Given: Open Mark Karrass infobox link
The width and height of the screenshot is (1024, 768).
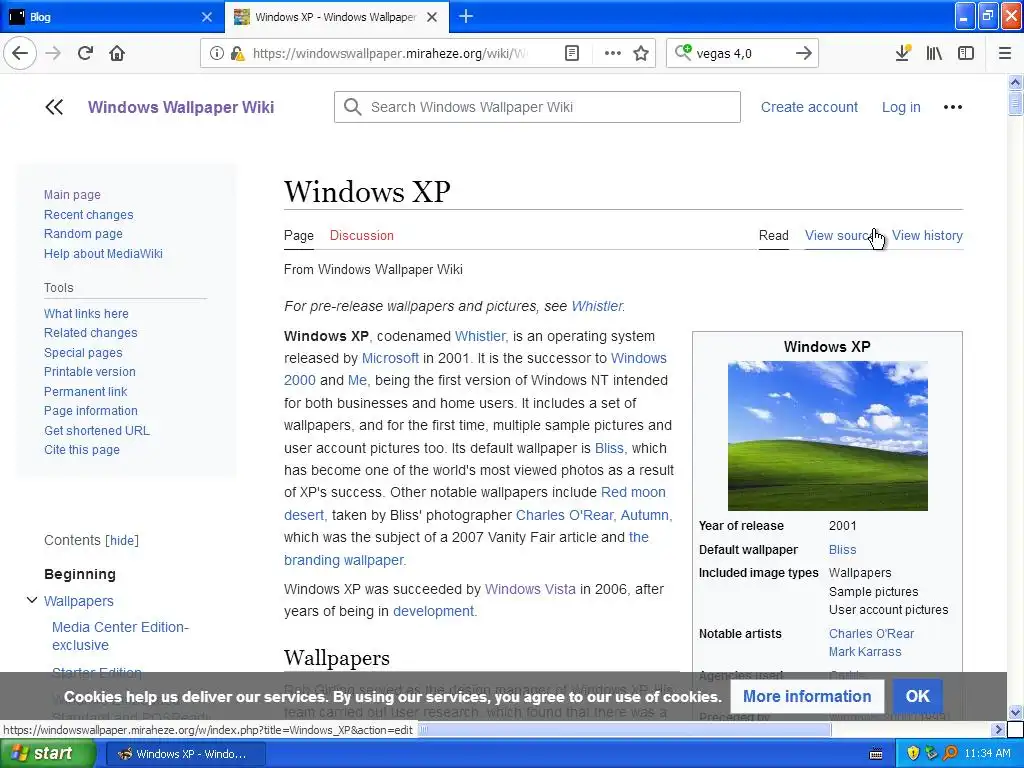Looking at the screenshot, I should [865, 652].
